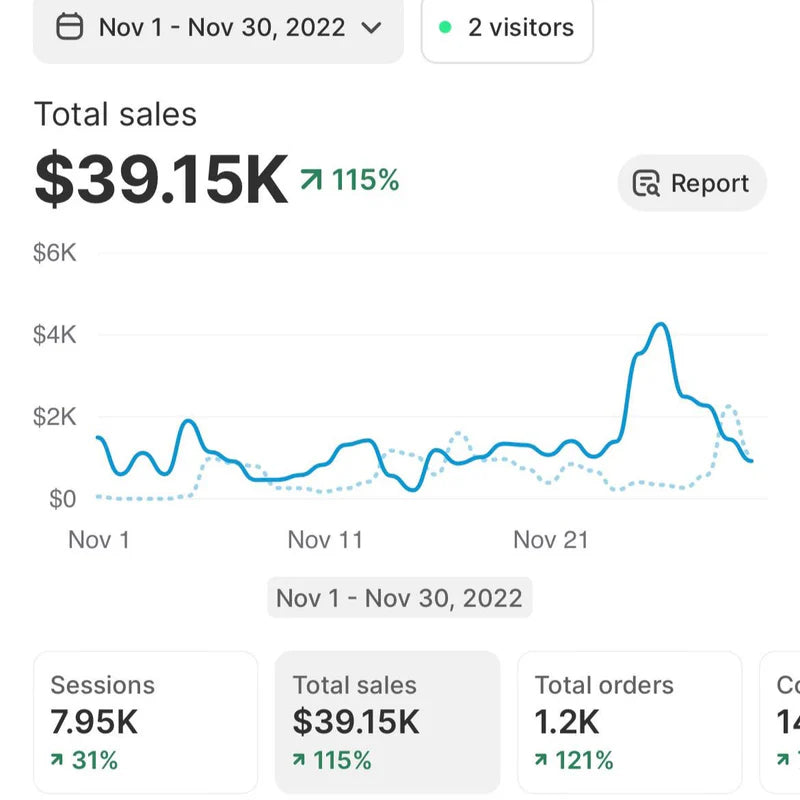Select the Sessions metric card
800x800 pixels.
coord(145,722)
